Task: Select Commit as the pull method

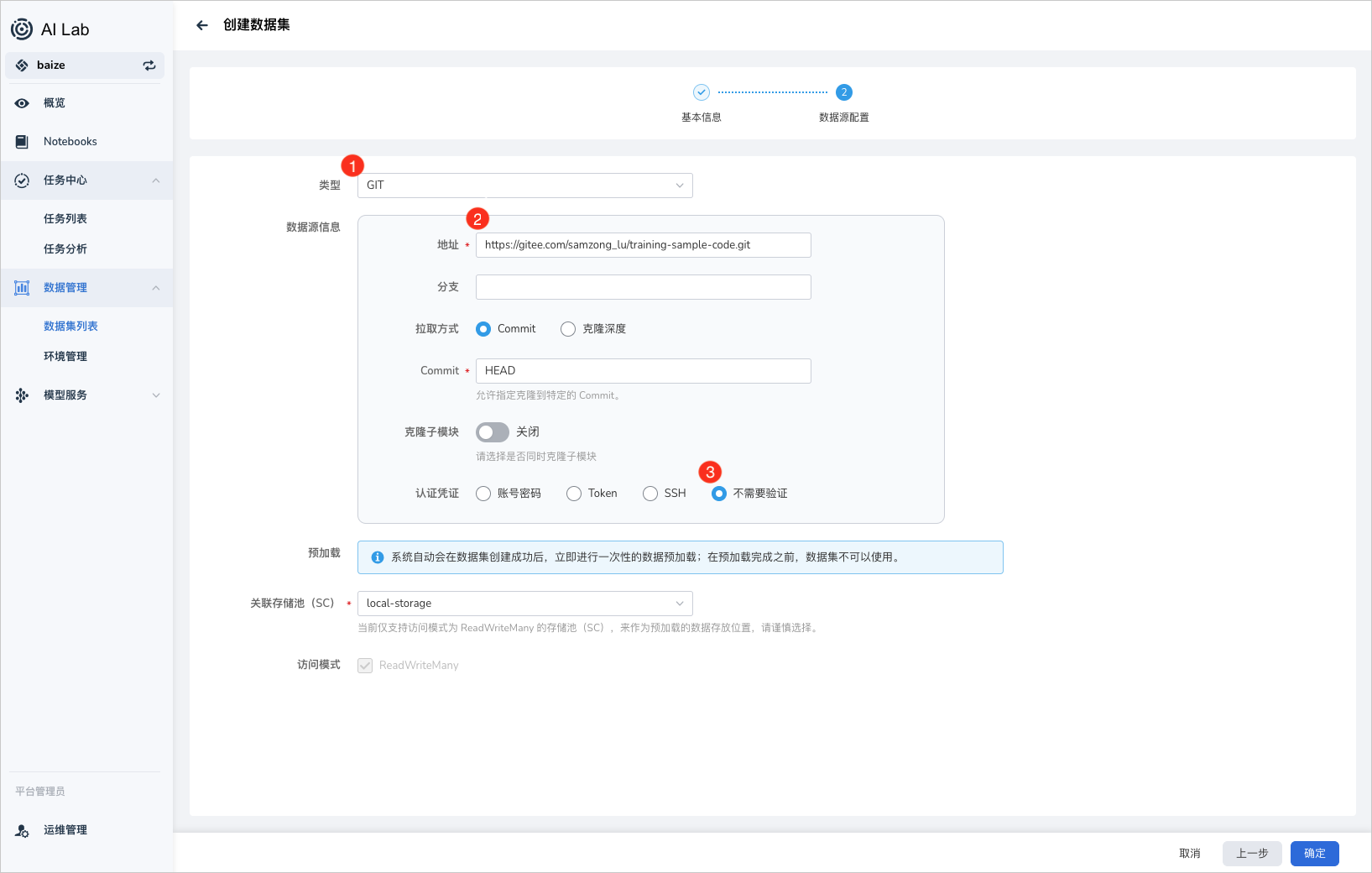Action: pos(483,329)
